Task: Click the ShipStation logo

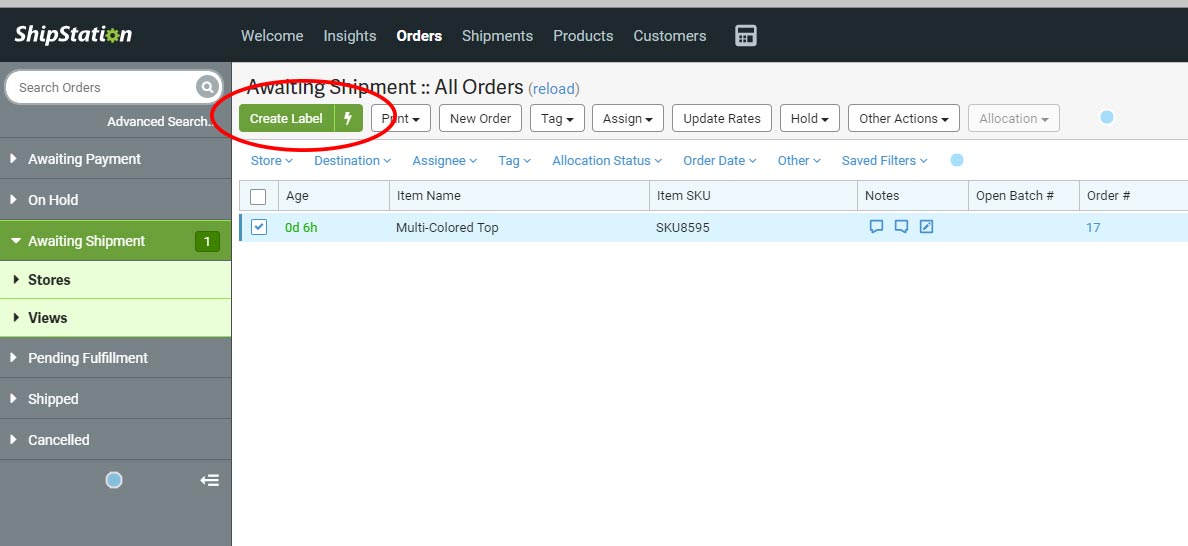Action: 73,35
